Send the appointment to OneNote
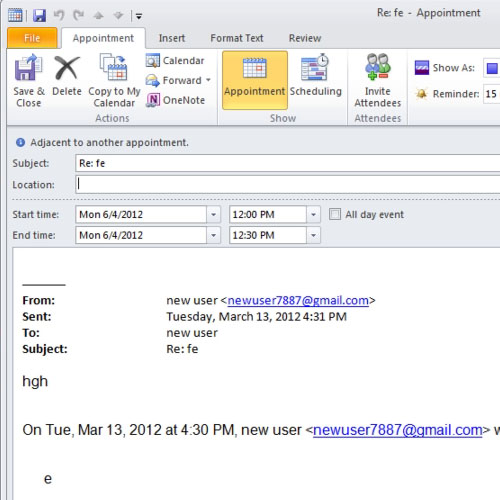Image resolution: width=500 pixels, height=500 pixels. 175,100
